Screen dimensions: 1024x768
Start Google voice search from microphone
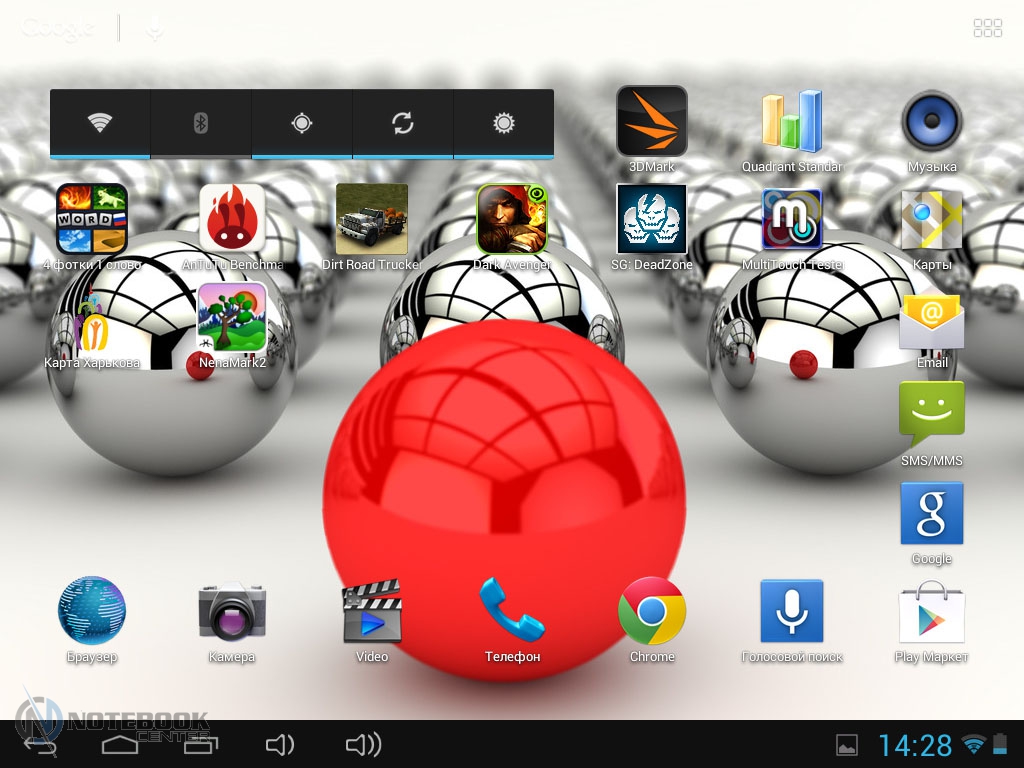pyautogui.click(x=154, y=29)
